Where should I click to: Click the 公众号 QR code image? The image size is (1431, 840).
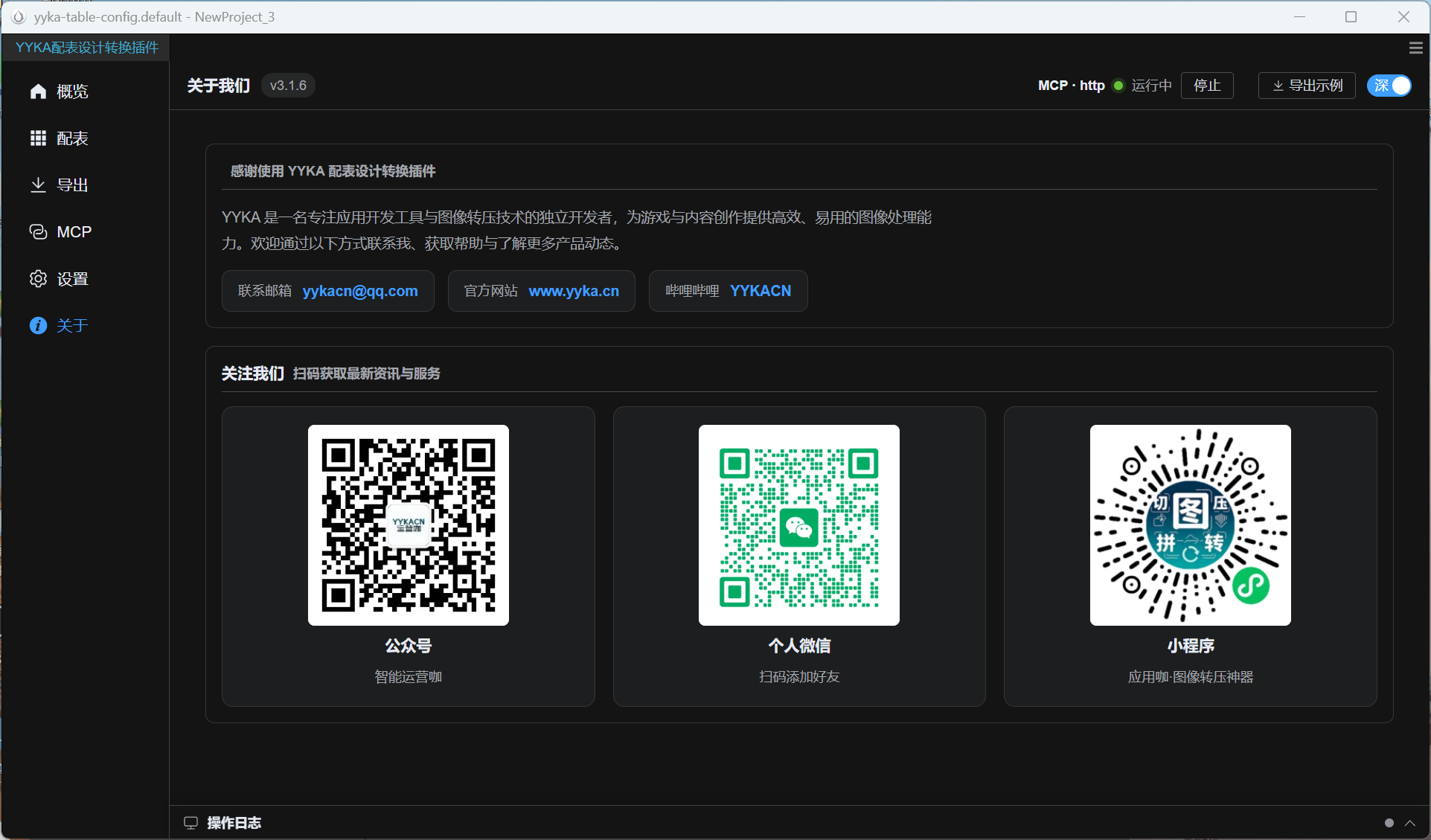coord(409,525)
